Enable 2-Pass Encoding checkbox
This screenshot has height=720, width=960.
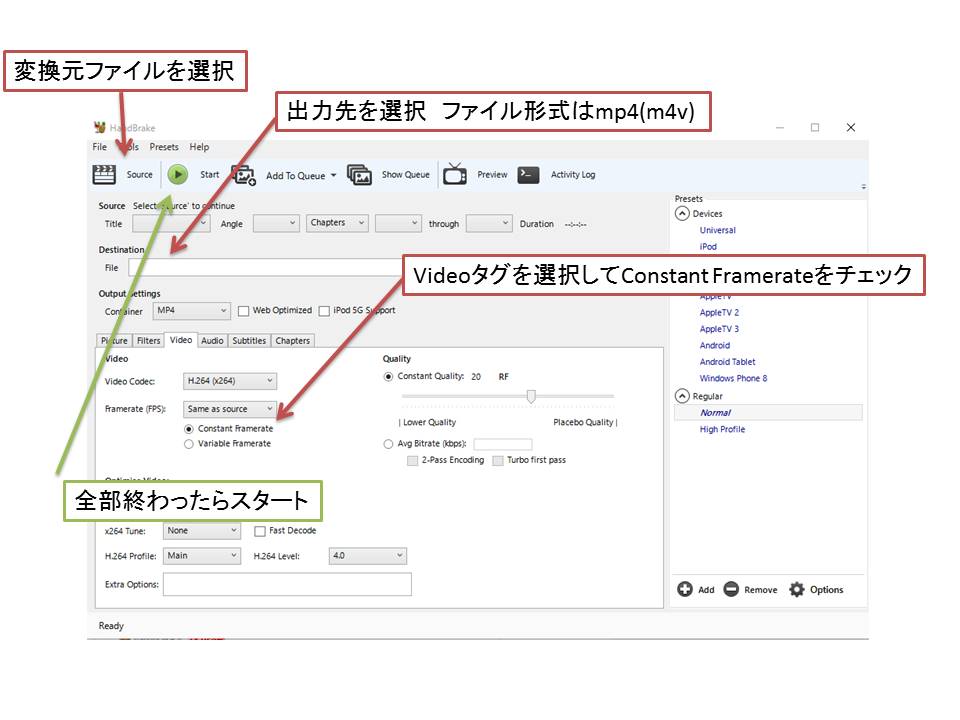point(412,460)
